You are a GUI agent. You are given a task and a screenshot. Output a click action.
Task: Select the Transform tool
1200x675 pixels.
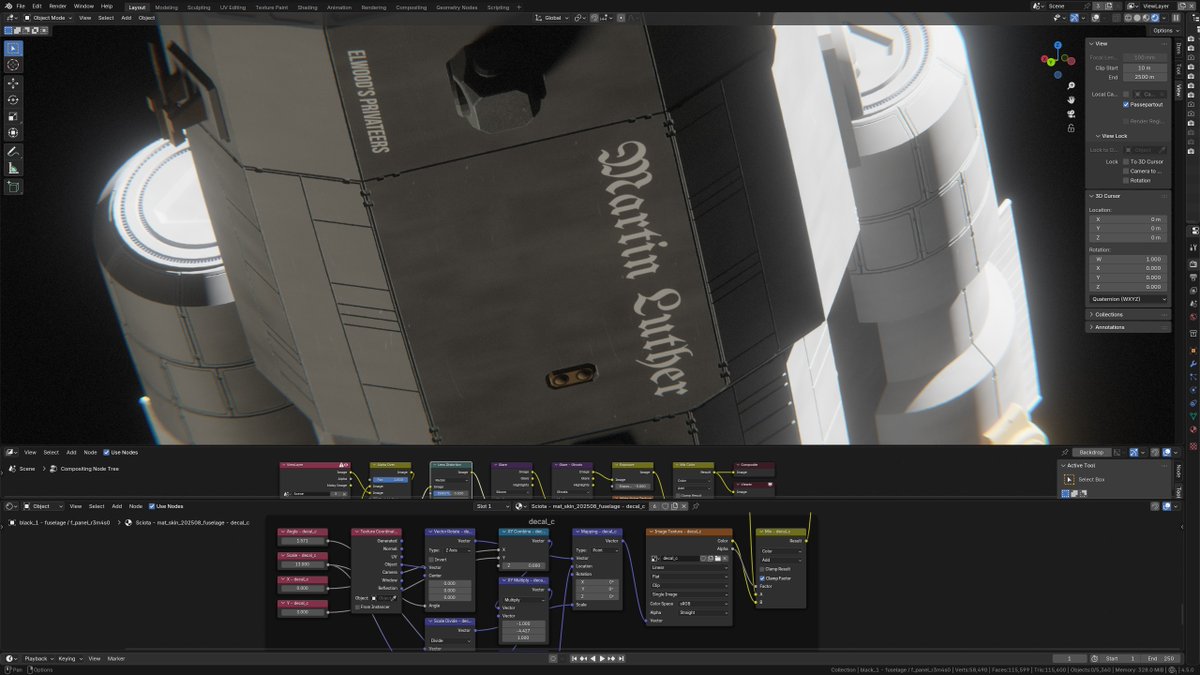click(13, 132)
